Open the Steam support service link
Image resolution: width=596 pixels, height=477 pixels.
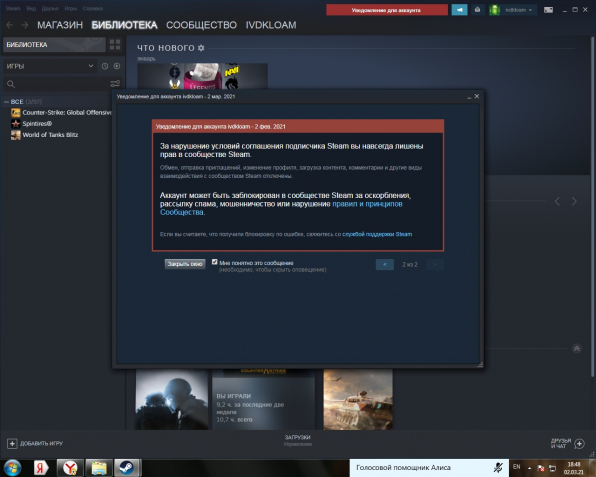377,234
